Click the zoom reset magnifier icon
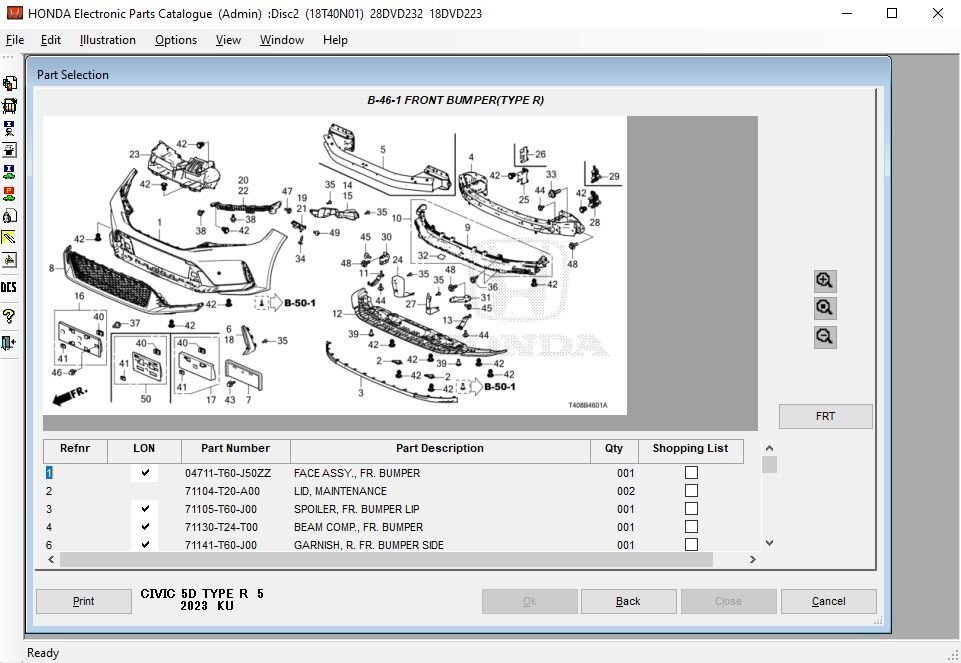Viewport: 961px width, 663px height. 824,309
